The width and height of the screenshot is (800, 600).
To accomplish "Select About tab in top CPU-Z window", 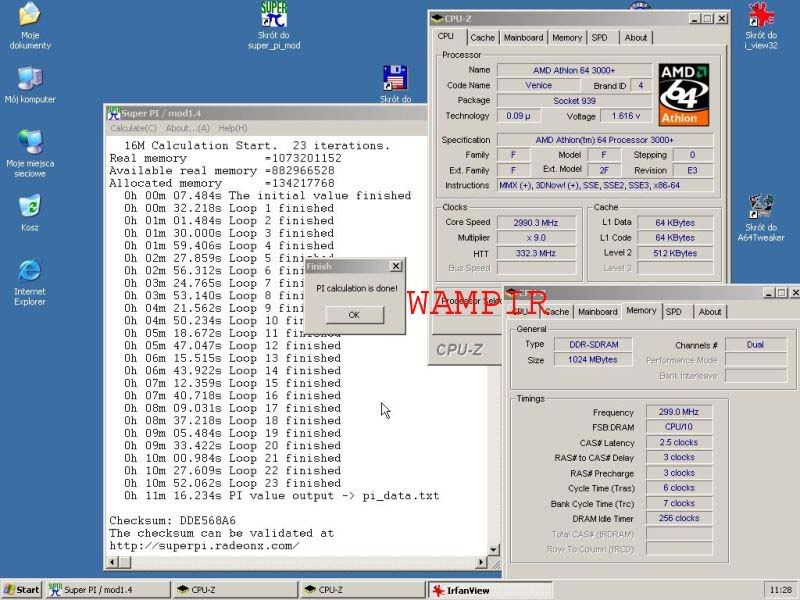I will [636, 38].
